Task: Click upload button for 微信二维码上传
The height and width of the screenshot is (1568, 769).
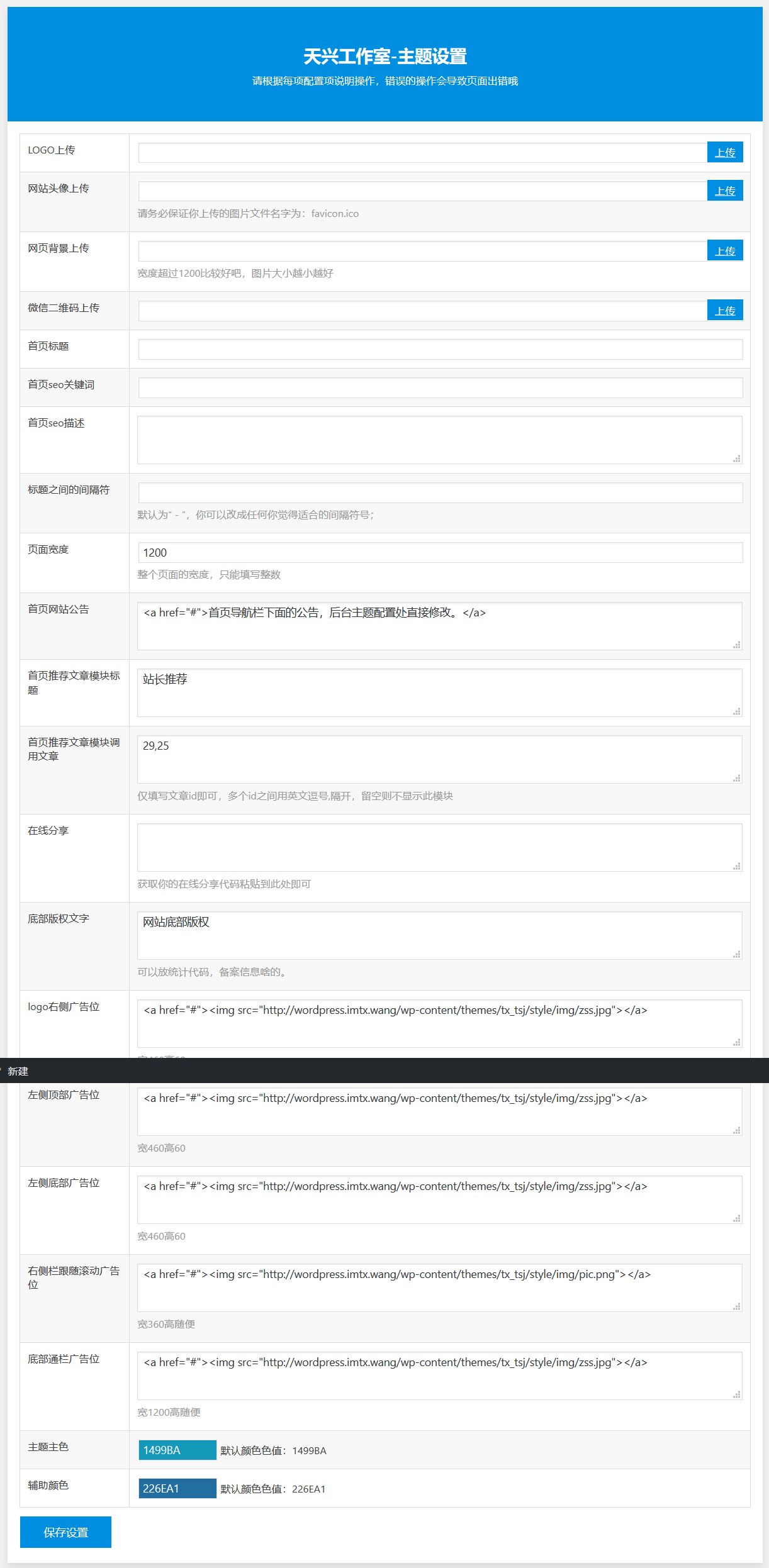Action: (x=725, y=310)
